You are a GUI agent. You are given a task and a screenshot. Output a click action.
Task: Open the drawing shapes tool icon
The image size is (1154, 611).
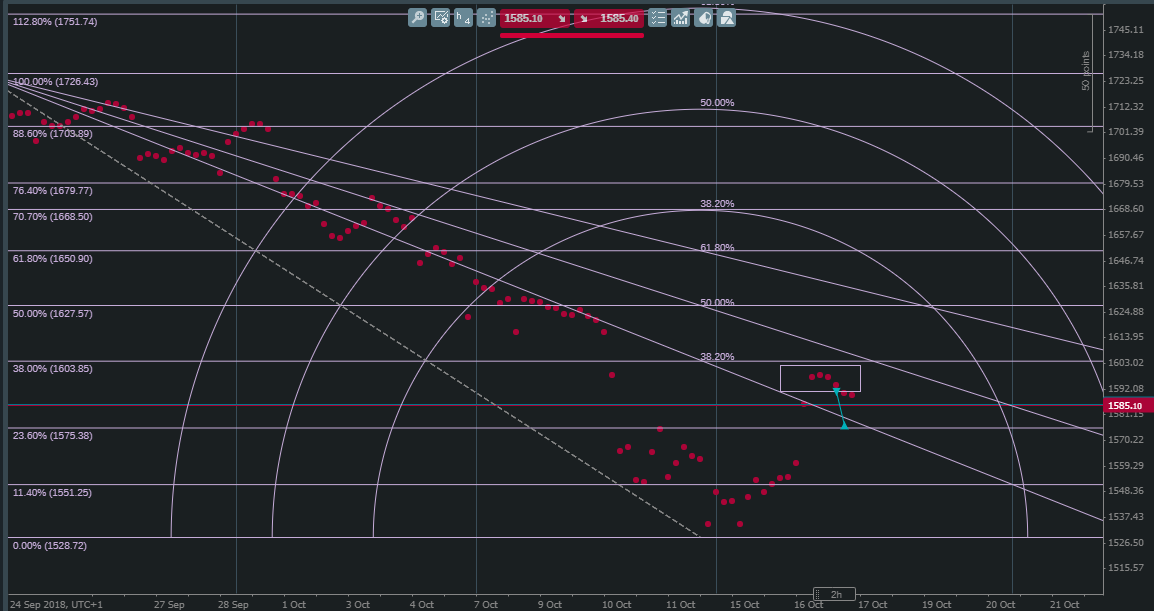[x=726, y=18]
